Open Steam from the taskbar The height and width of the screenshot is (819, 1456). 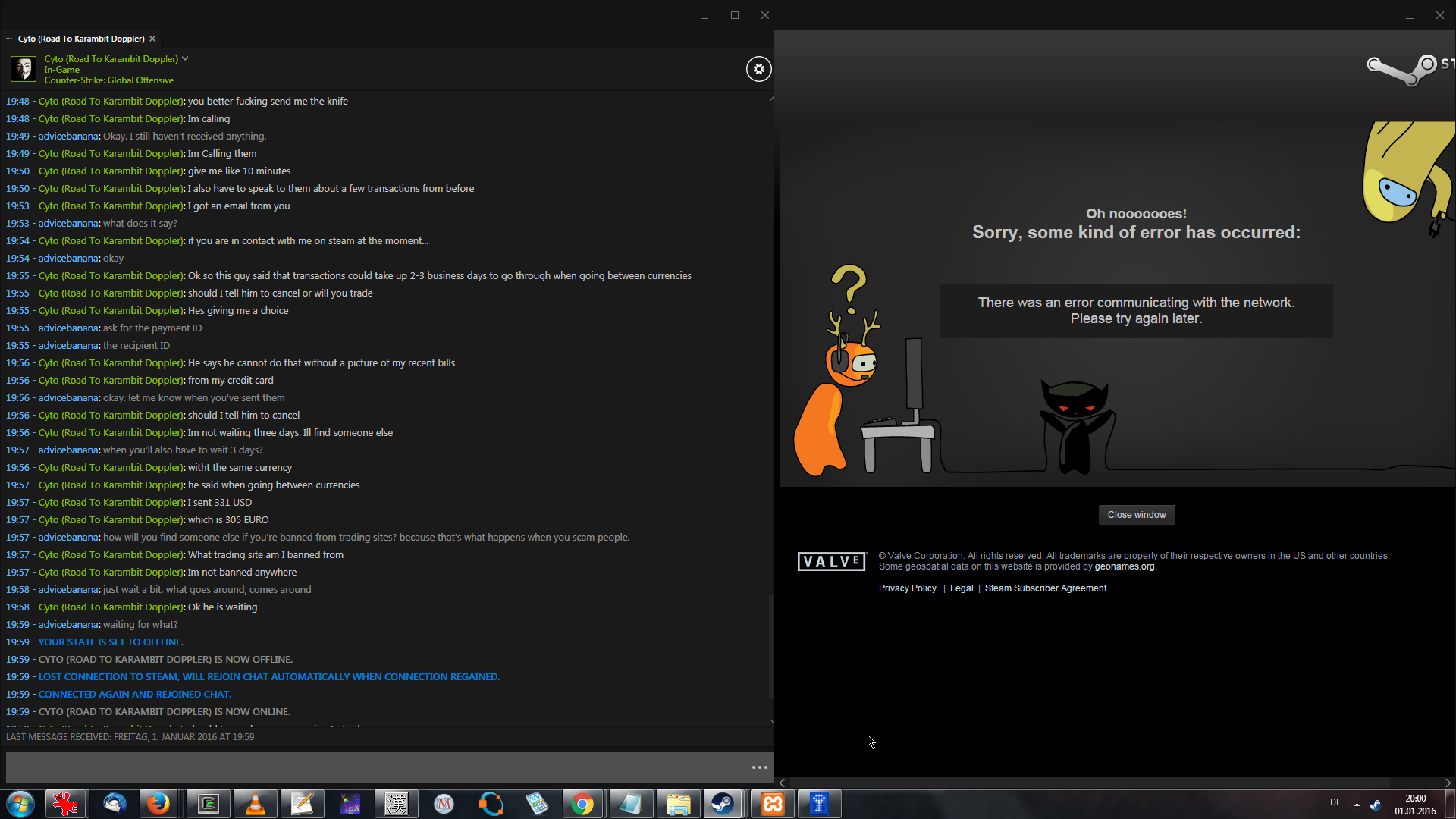pos(723,804)
